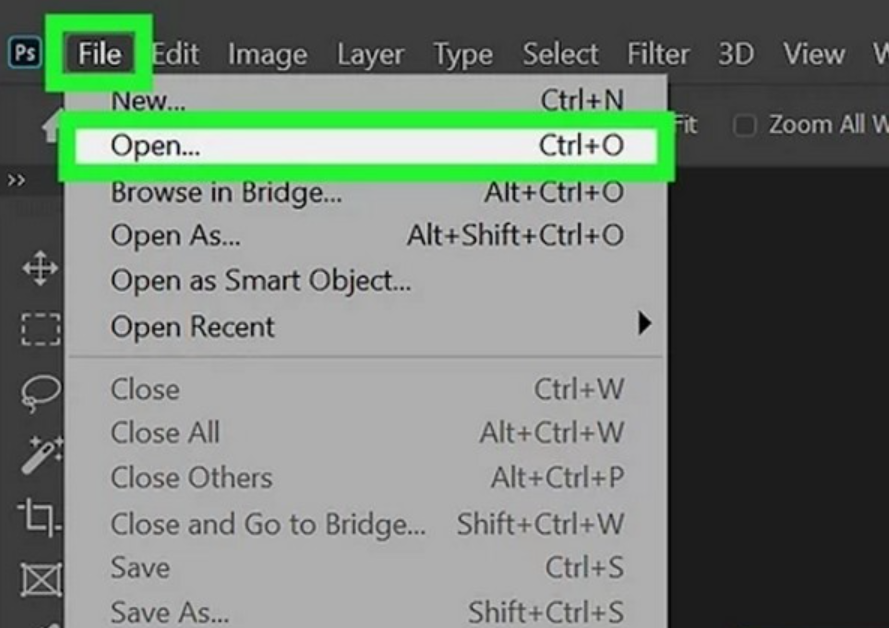The image size is (889, 628).
Task: Click the Photoshop Ps logo icon
Action: [25, 53]
